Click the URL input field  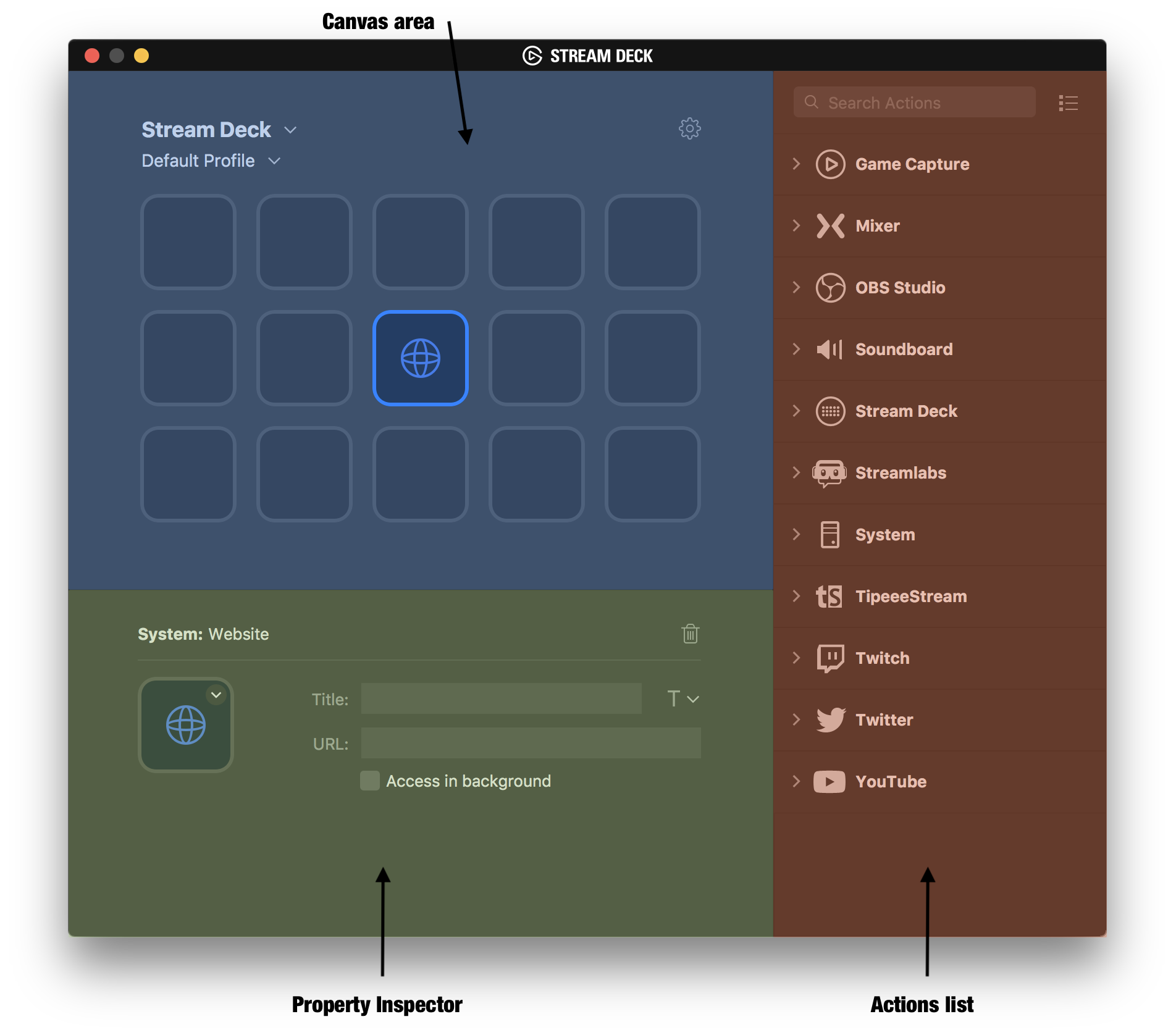(x=531, y=743)
